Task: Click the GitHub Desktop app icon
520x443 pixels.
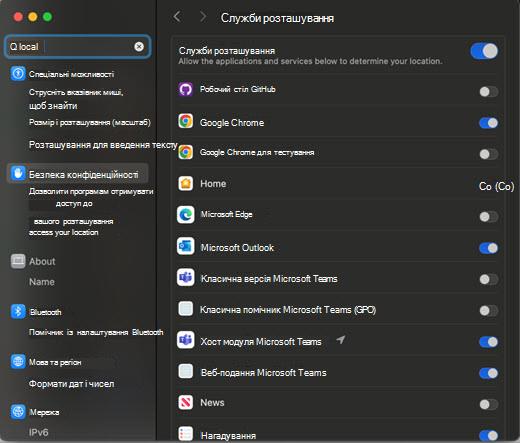Action: click(186, 89)
